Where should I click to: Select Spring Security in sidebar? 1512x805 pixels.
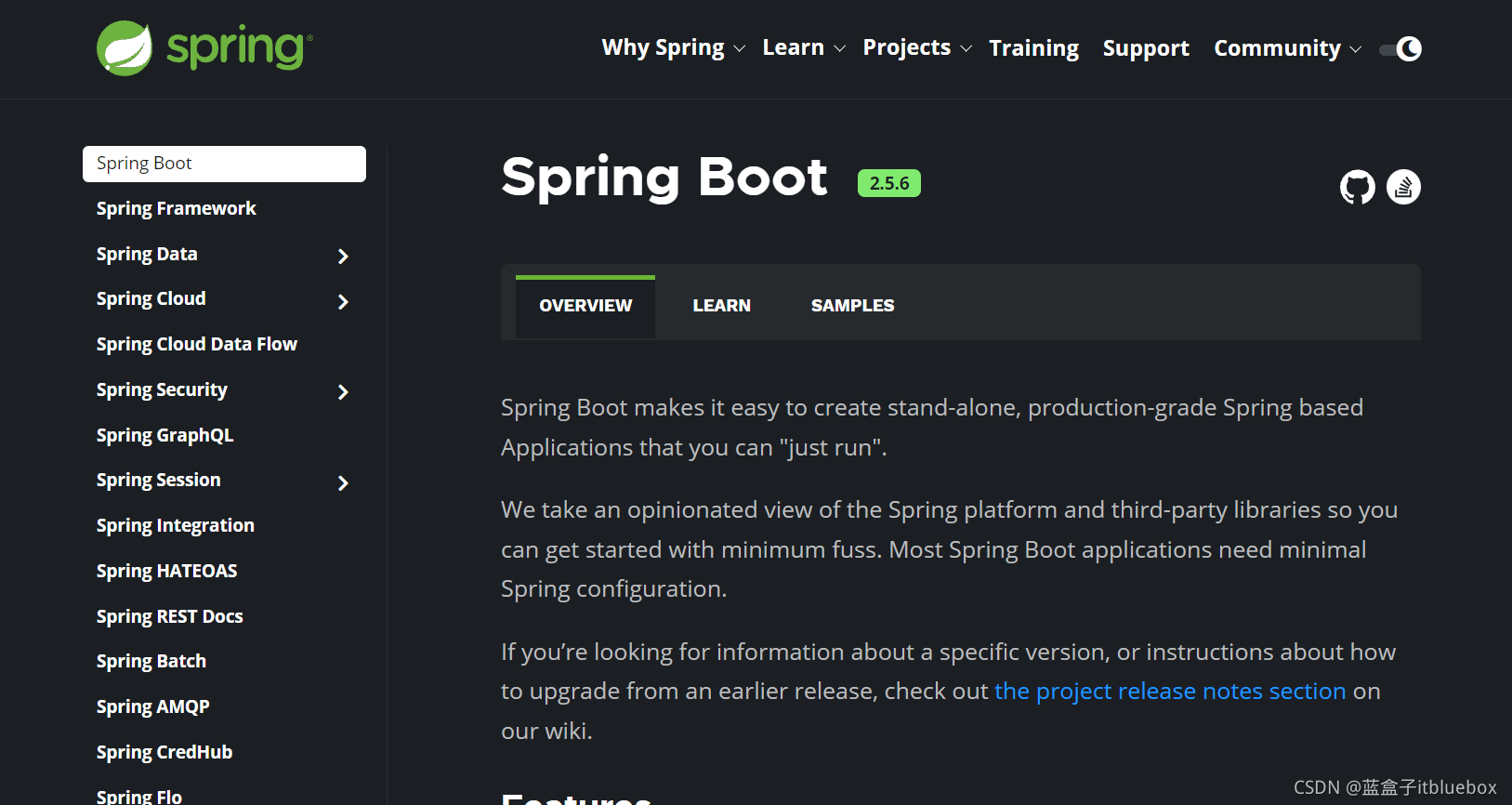162,390
